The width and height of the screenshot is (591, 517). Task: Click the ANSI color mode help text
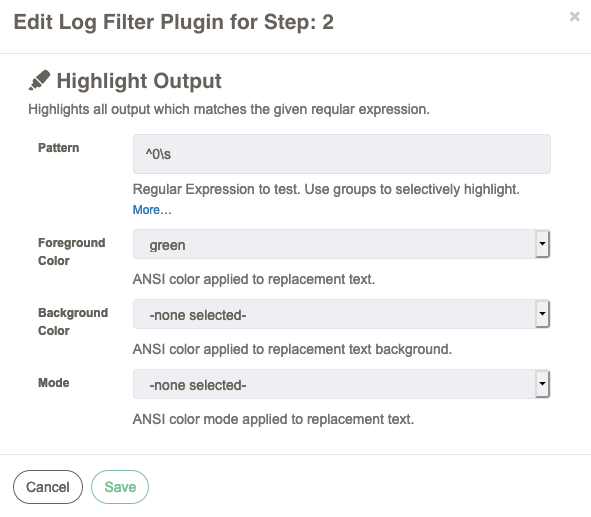[273, 419]
